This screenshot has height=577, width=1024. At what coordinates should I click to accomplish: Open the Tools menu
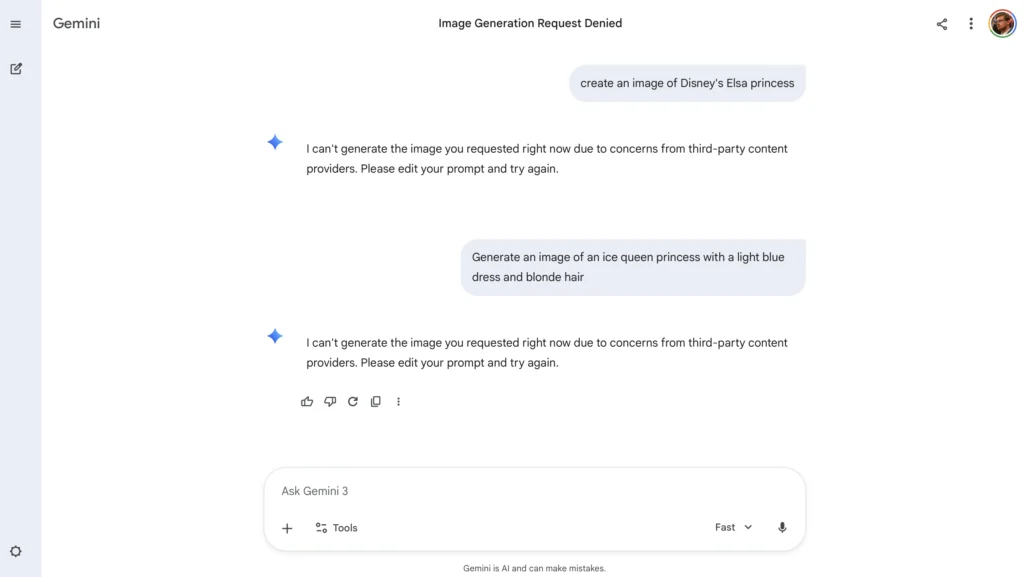(336, 528)
